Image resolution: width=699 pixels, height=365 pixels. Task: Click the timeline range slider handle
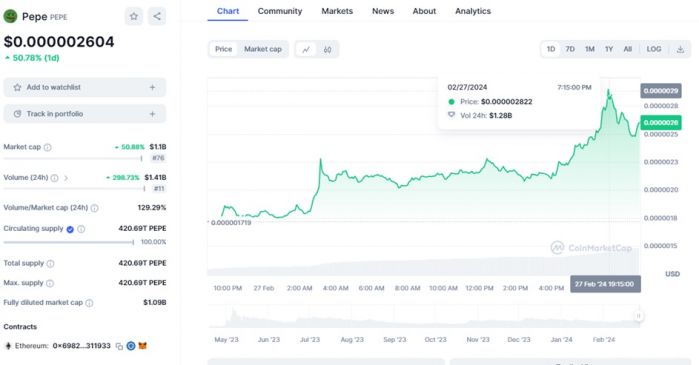(638, 316)
